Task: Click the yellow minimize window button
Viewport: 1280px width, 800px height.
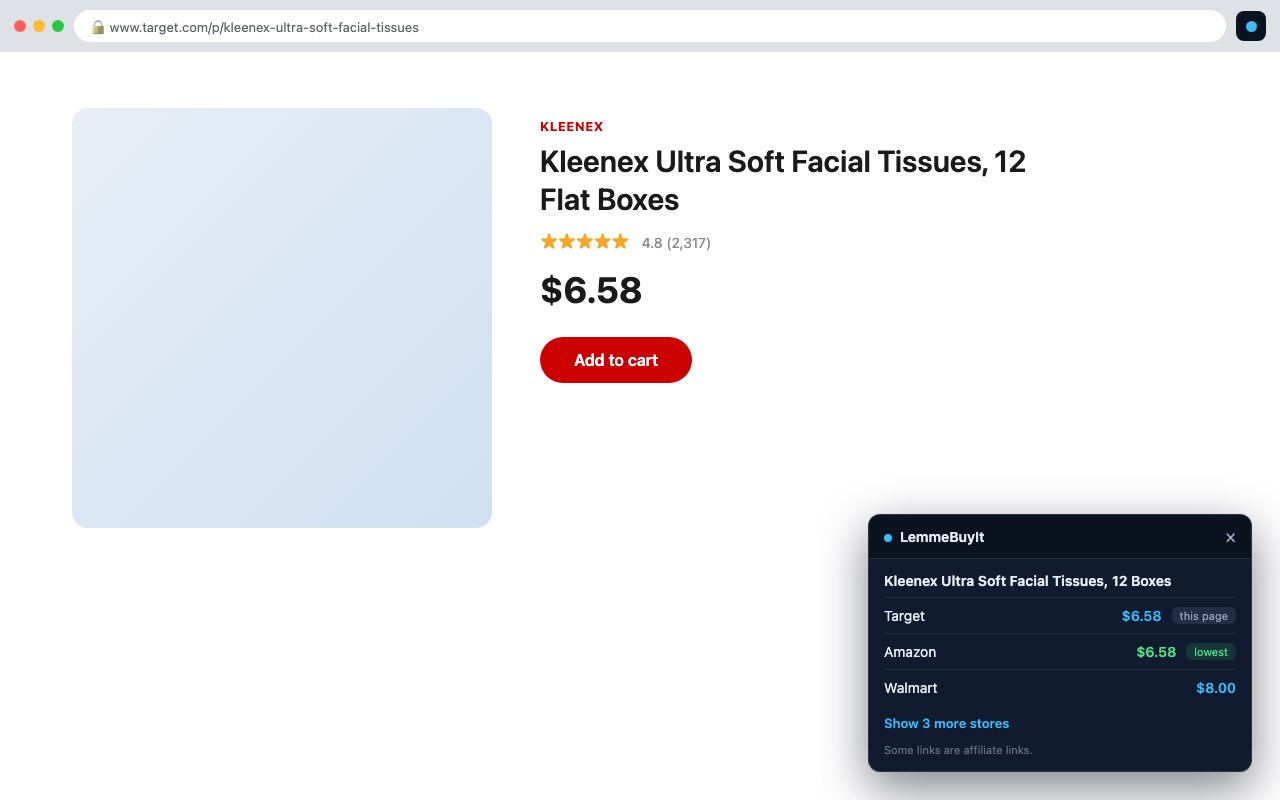Action: click(39, 26)
